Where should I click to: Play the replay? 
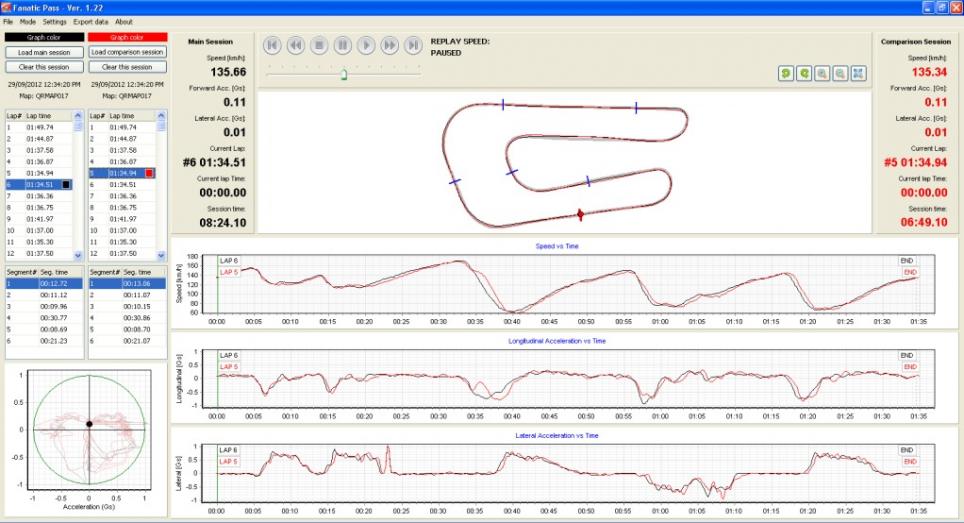(366, 45)
